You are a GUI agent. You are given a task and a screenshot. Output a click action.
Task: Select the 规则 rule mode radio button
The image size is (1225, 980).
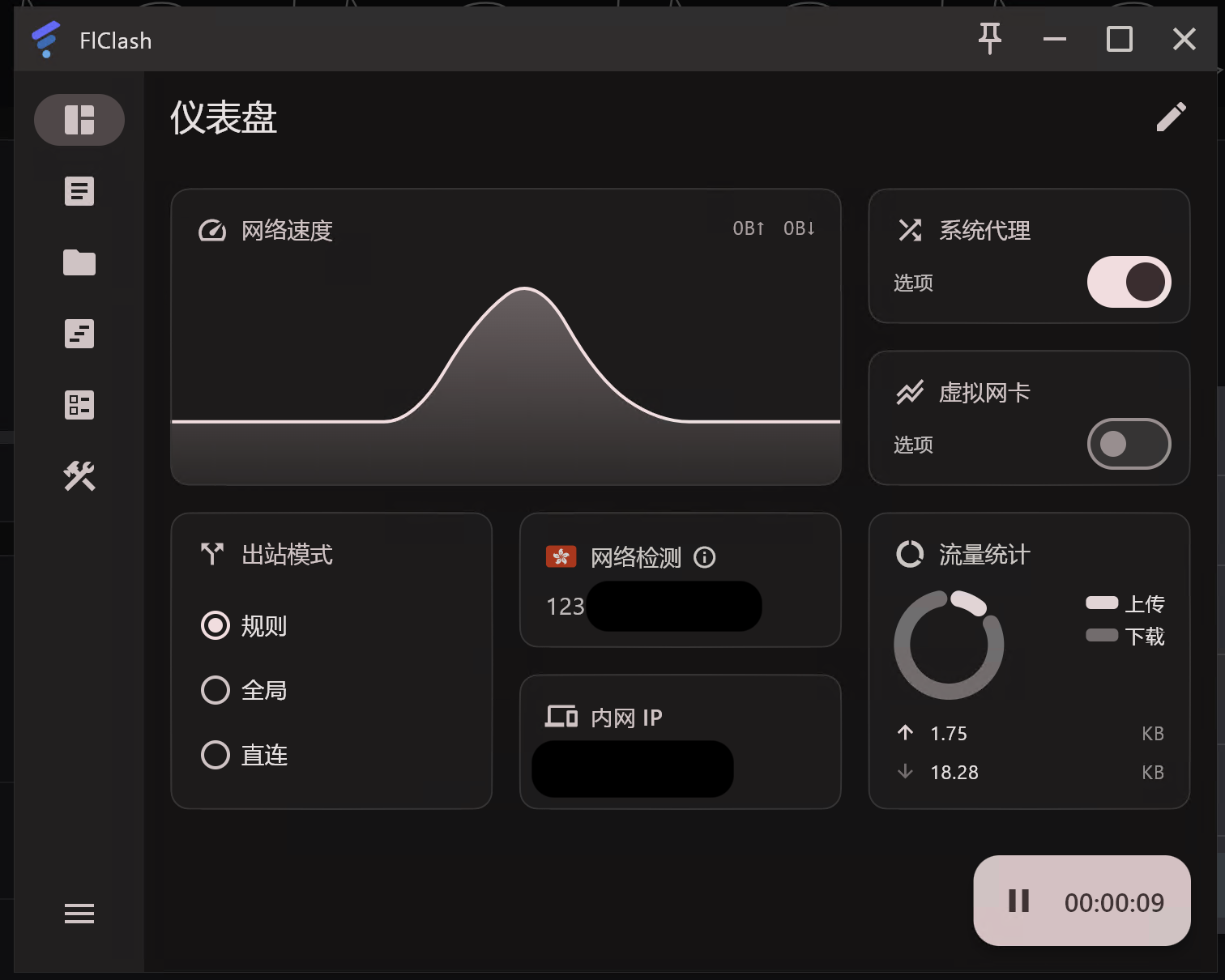click(216, 625)
